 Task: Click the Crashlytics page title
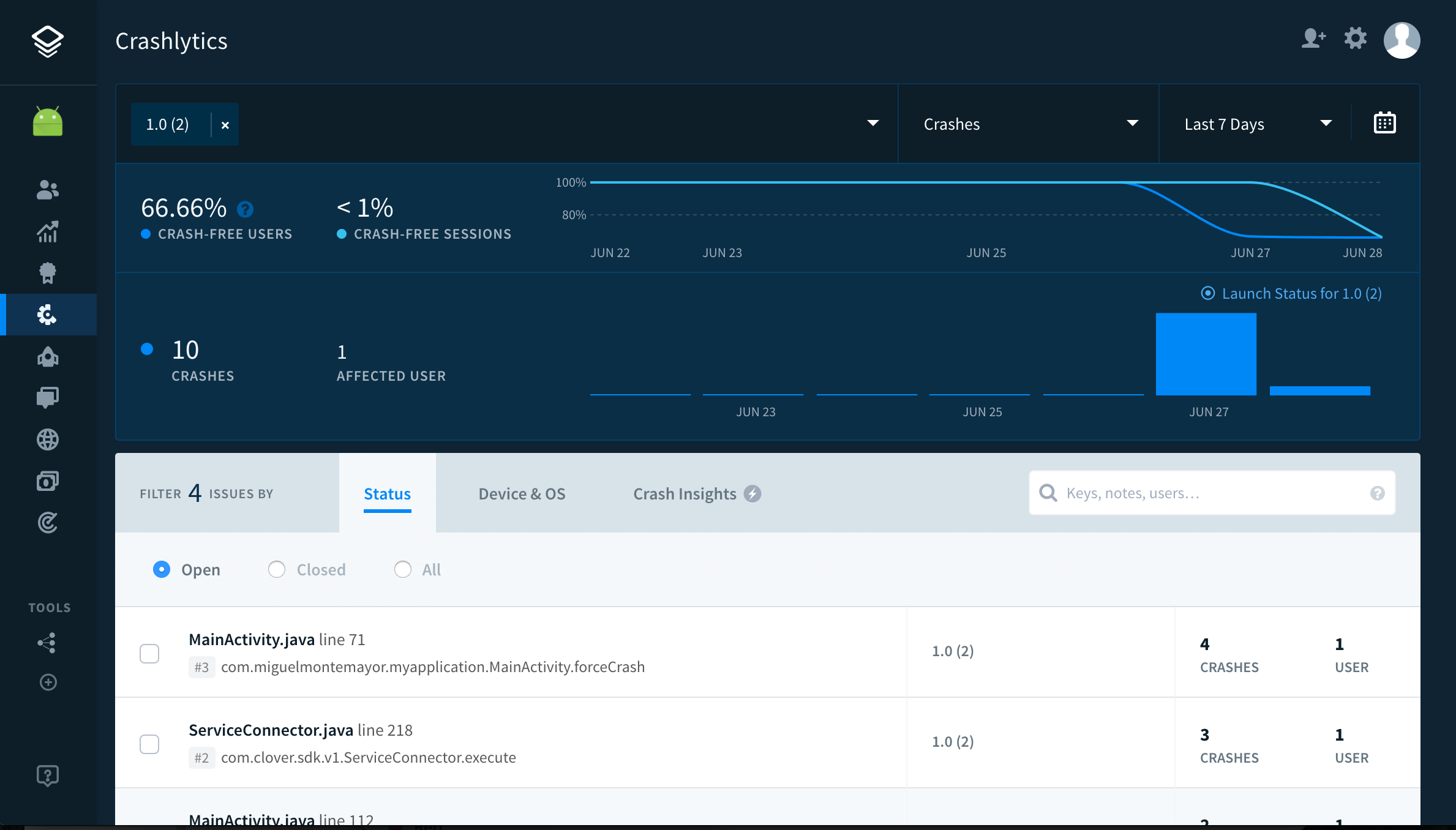coord(171,41)
